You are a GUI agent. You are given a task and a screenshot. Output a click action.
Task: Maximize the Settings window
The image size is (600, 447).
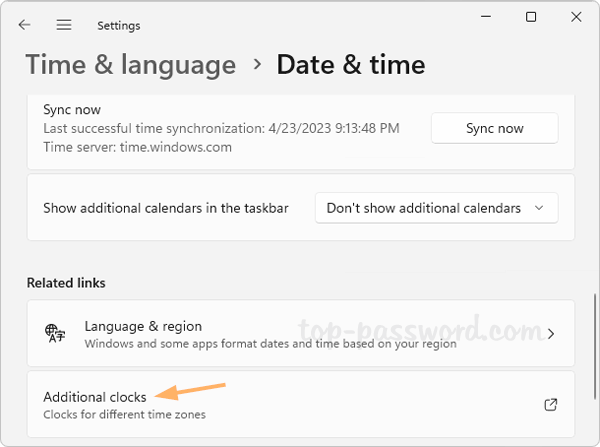click(531, 17)
